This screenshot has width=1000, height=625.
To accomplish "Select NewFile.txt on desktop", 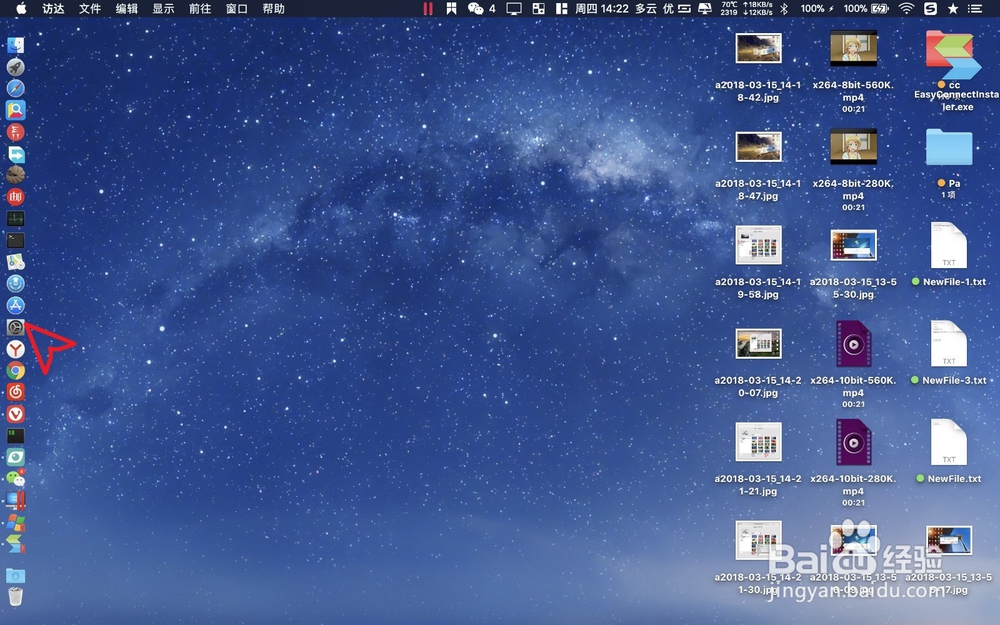I will pyautogui.click(x=949, y=442).
